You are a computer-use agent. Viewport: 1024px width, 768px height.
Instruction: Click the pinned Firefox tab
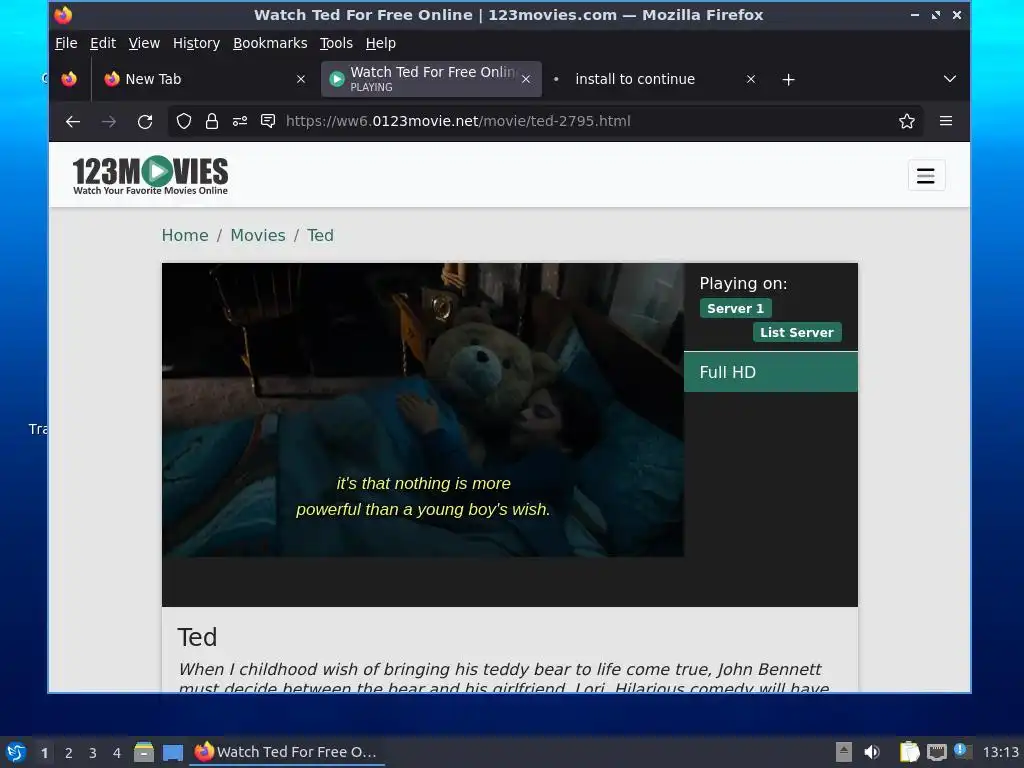click(69, 79)
